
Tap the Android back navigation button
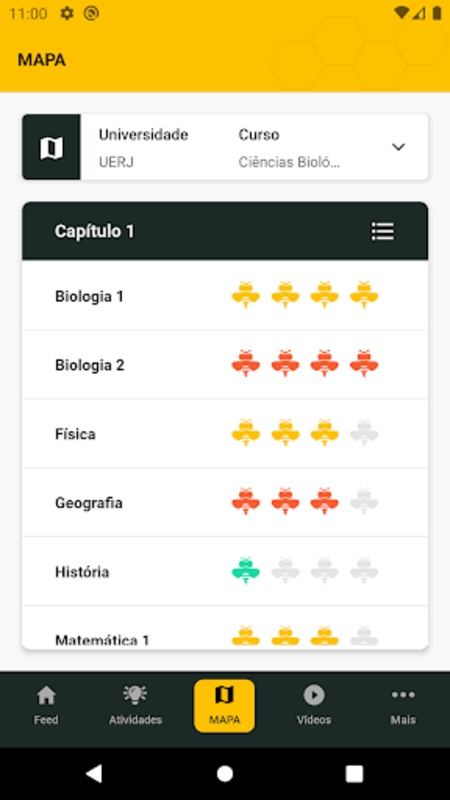[94, 773]
